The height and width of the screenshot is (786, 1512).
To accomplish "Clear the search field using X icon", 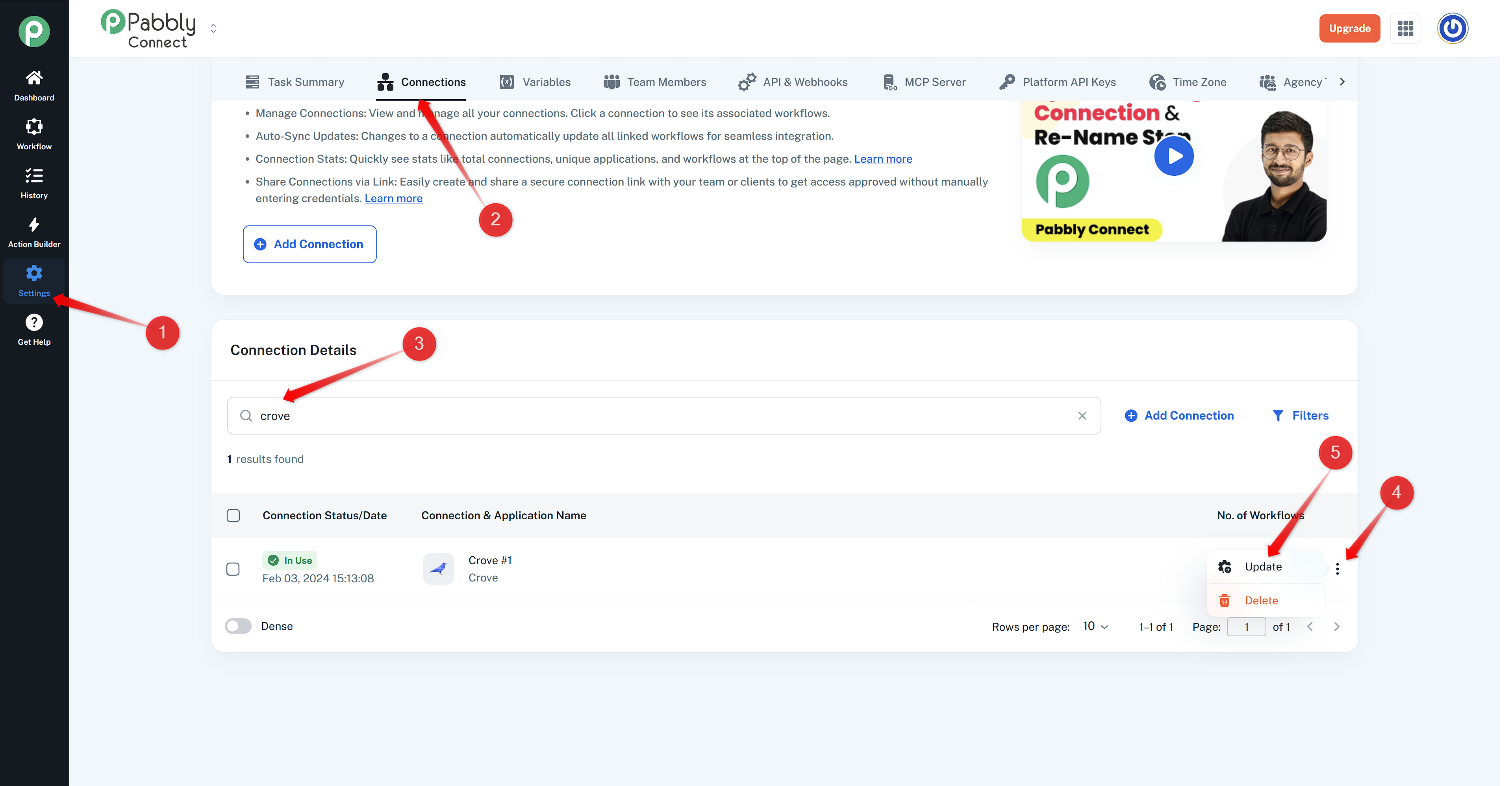I will pos(1082,415).
